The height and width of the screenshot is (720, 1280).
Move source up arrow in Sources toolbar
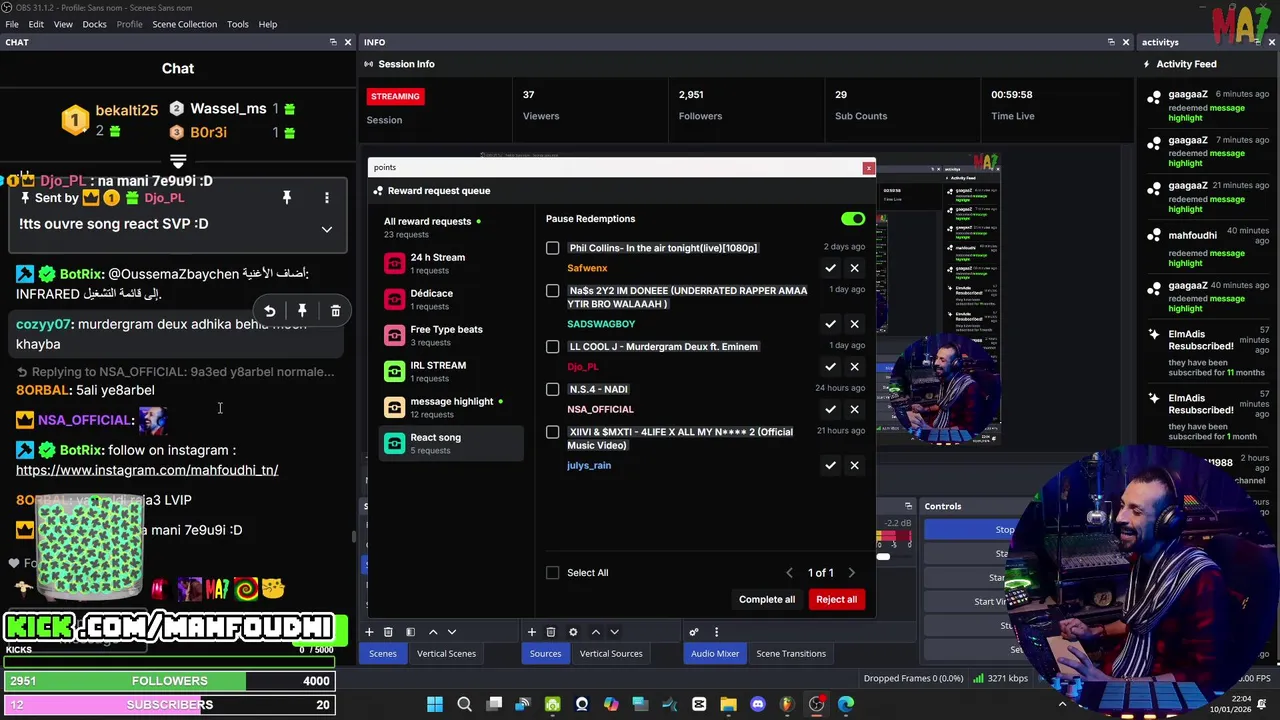coord(596,632)
